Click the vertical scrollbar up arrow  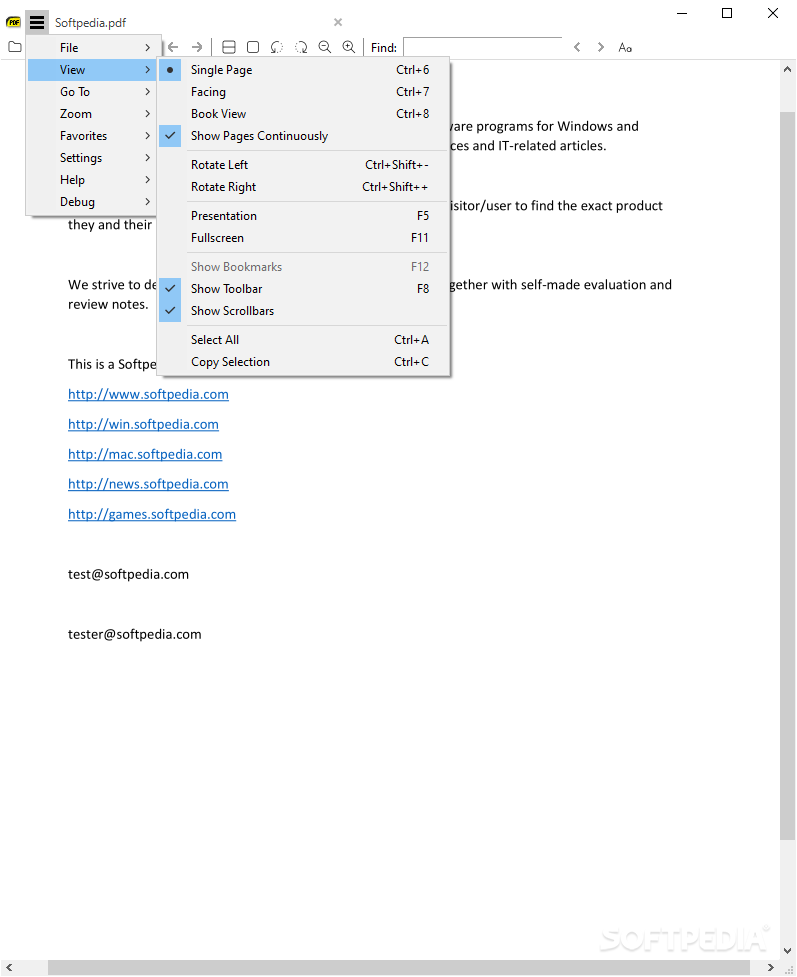click(788, 70)
